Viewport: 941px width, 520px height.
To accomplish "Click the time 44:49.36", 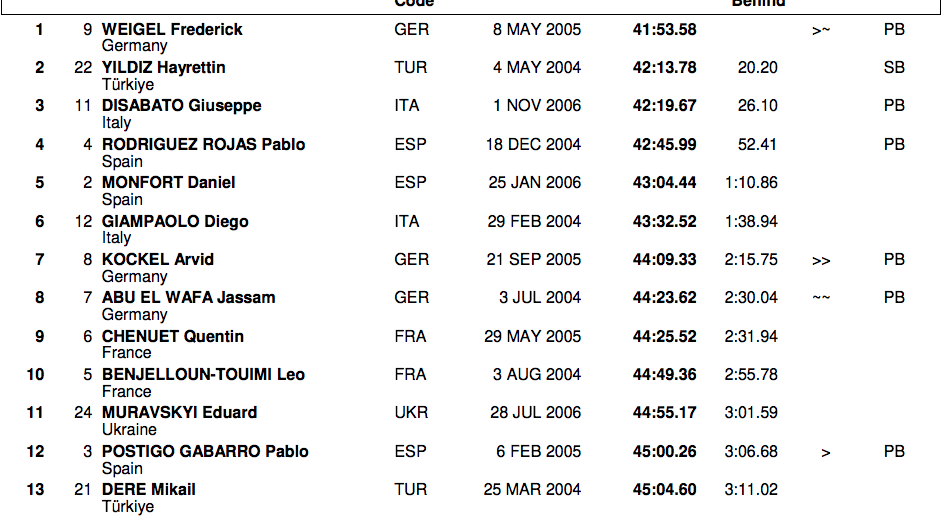I will (x=664, y=375).
